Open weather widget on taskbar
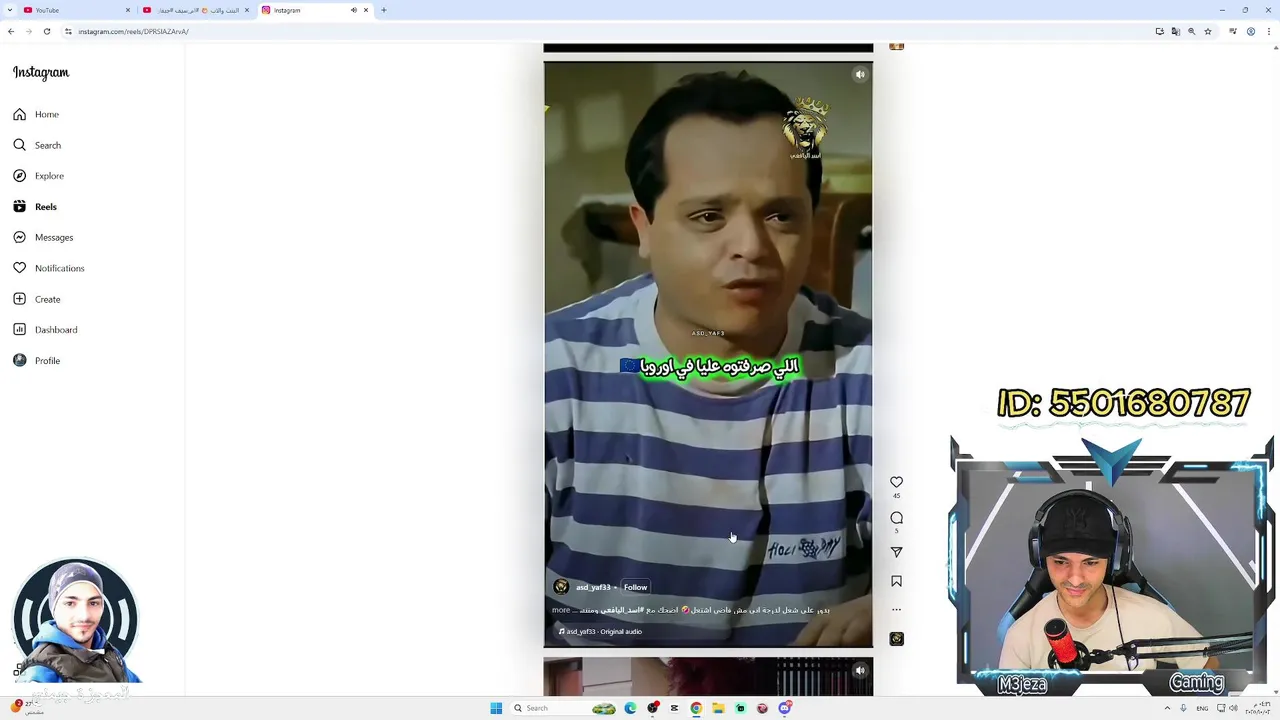The image size is (1280, 720). coord(28,707)
